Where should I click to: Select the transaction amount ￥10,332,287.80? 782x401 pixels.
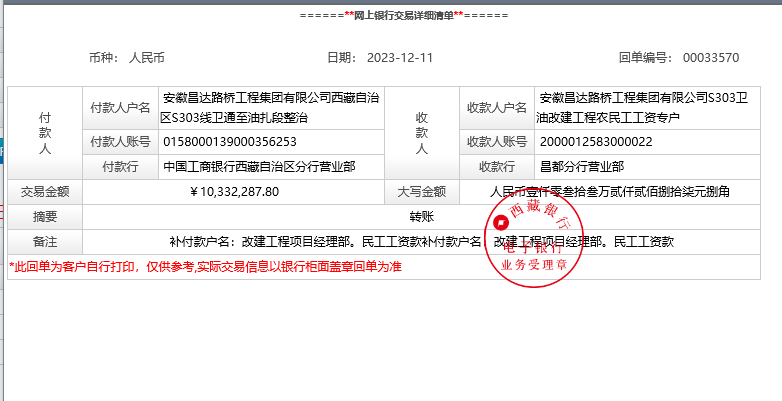click(234, 191)
